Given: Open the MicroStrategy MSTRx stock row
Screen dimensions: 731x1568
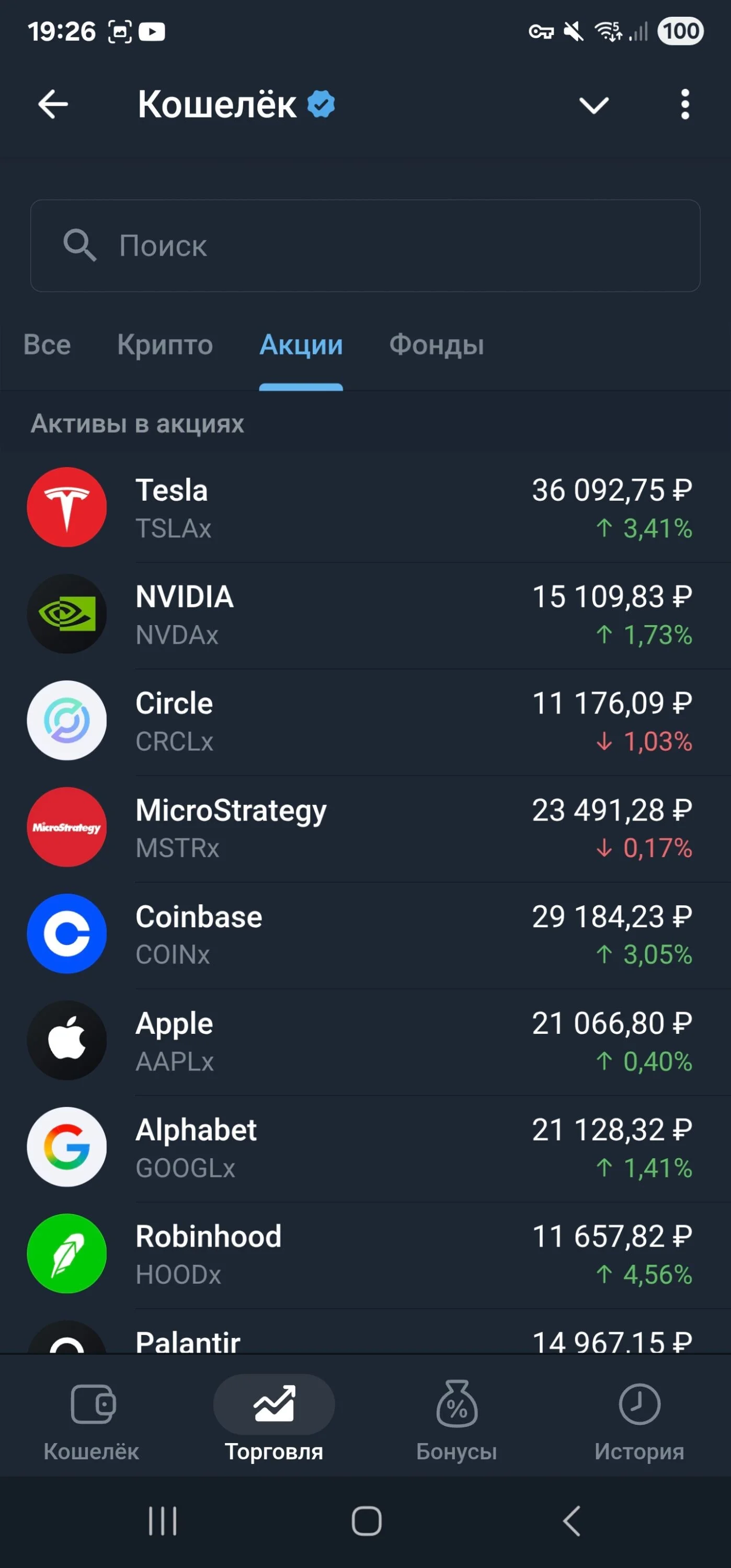Looking at the screenshot, I should tap(366, 827).
